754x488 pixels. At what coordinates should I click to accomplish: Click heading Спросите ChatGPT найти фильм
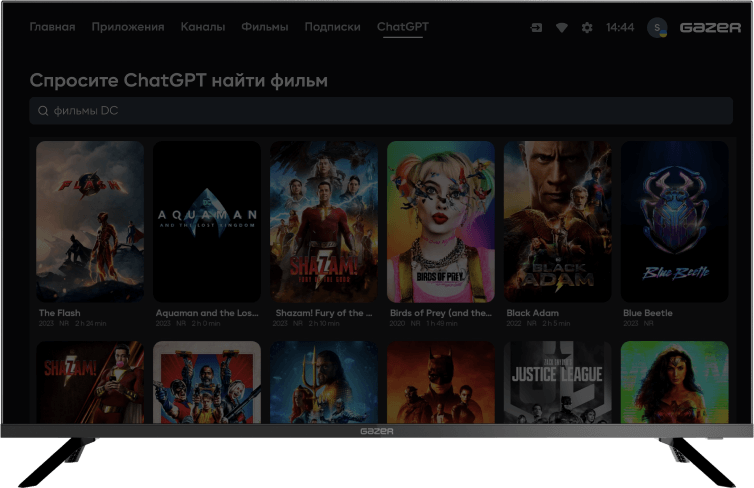pos(178,81)
